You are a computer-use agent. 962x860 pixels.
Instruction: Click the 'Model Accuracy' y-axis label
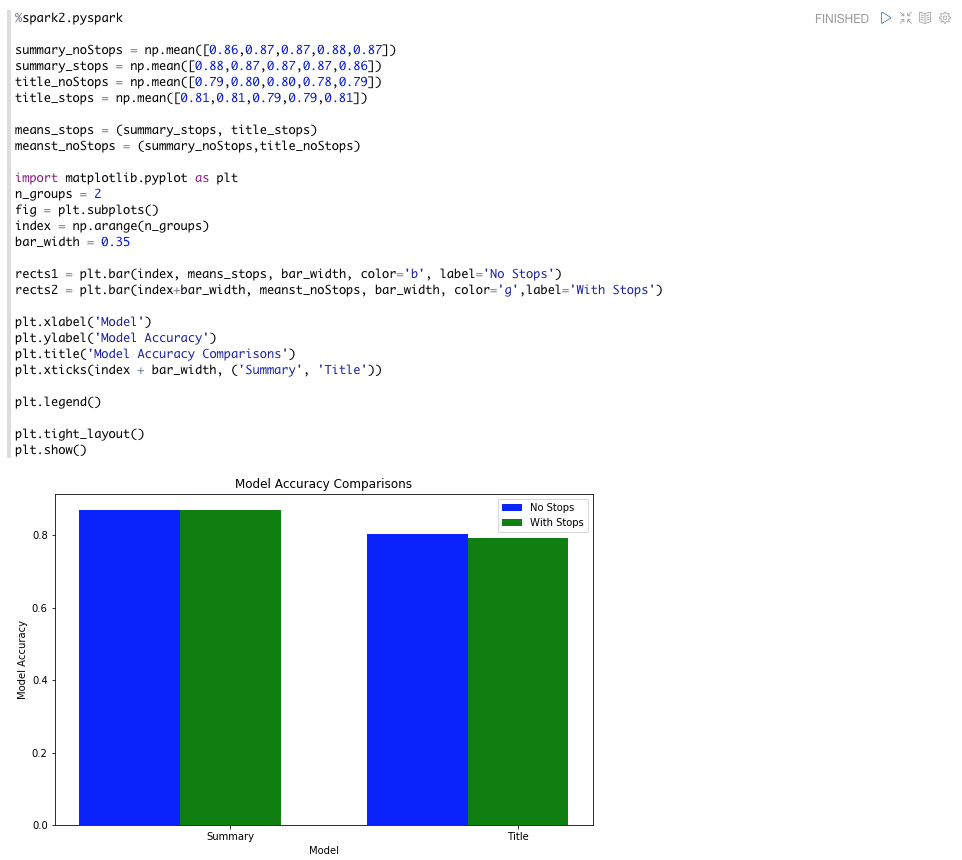(22, 658)
